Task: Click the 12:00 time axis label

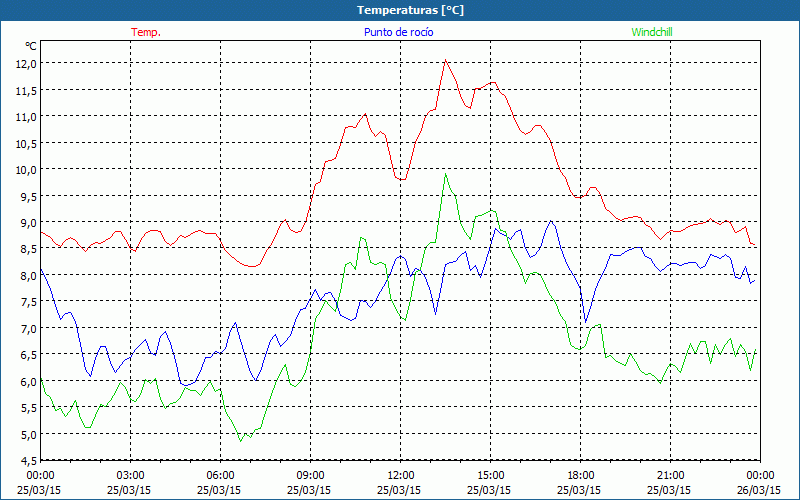Action: (x=401, y=476)
